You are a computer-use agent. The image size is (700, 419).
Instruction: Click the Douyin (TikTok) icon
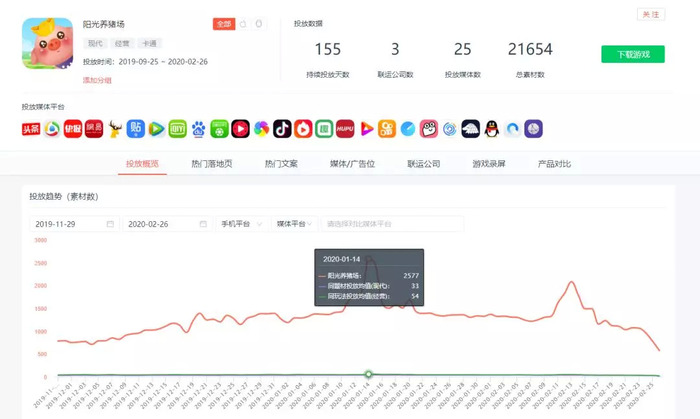tap(282, 129)
